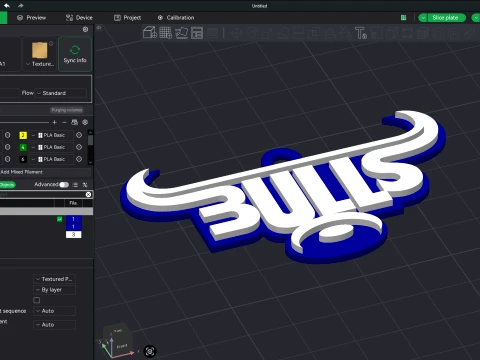Image resolution: width=480 pixels, height=360 pixels.
Task: Select the Move tool in toolbar
Action: tap(237, 33)
